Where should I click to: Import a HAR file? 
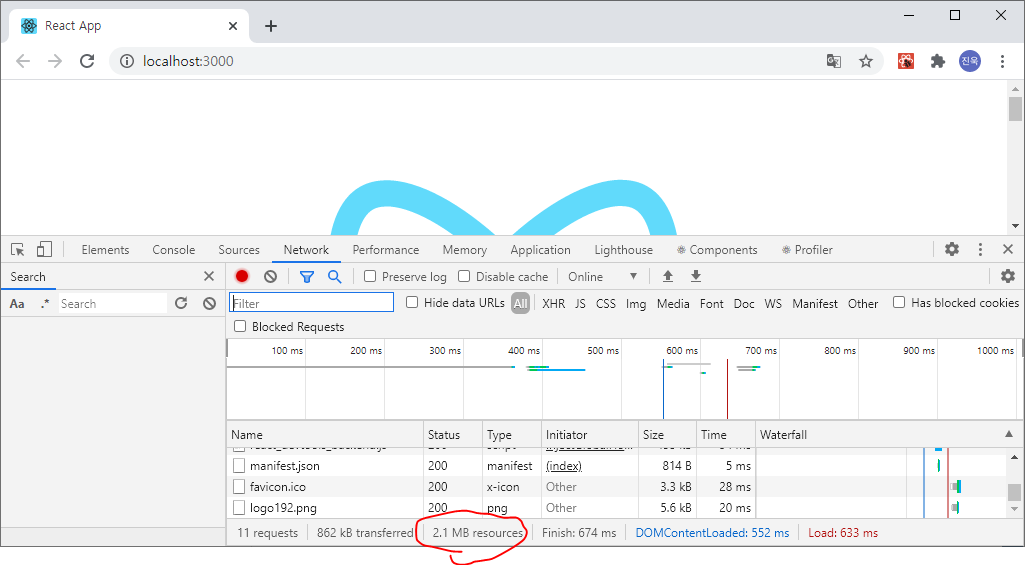coord(668,276)
